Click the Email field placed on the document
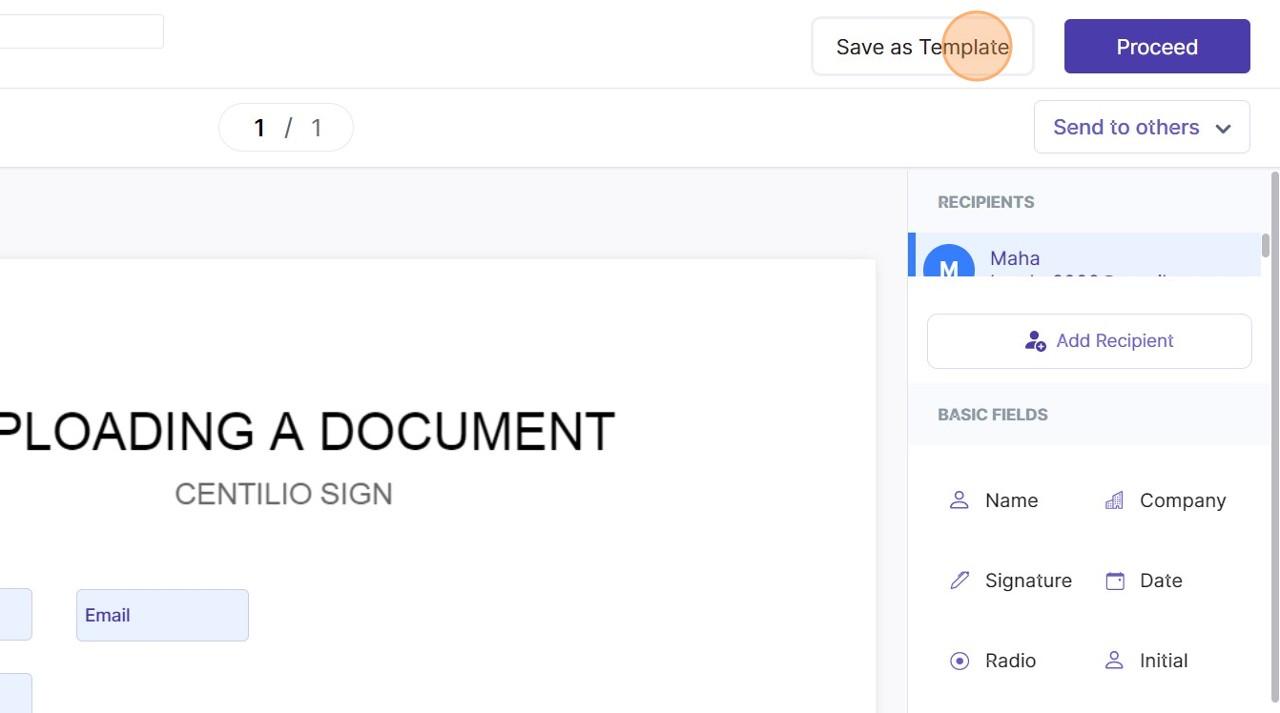1280x713 pixels. point(162,615)
